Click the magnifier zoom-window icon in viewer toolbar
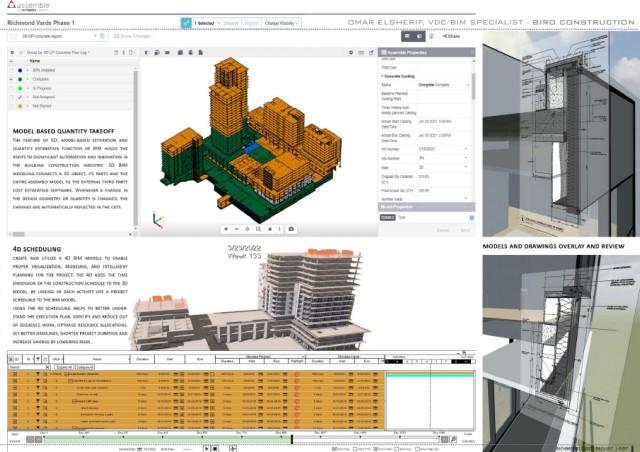This screenshot has width=640, height=452. (258, 229)
